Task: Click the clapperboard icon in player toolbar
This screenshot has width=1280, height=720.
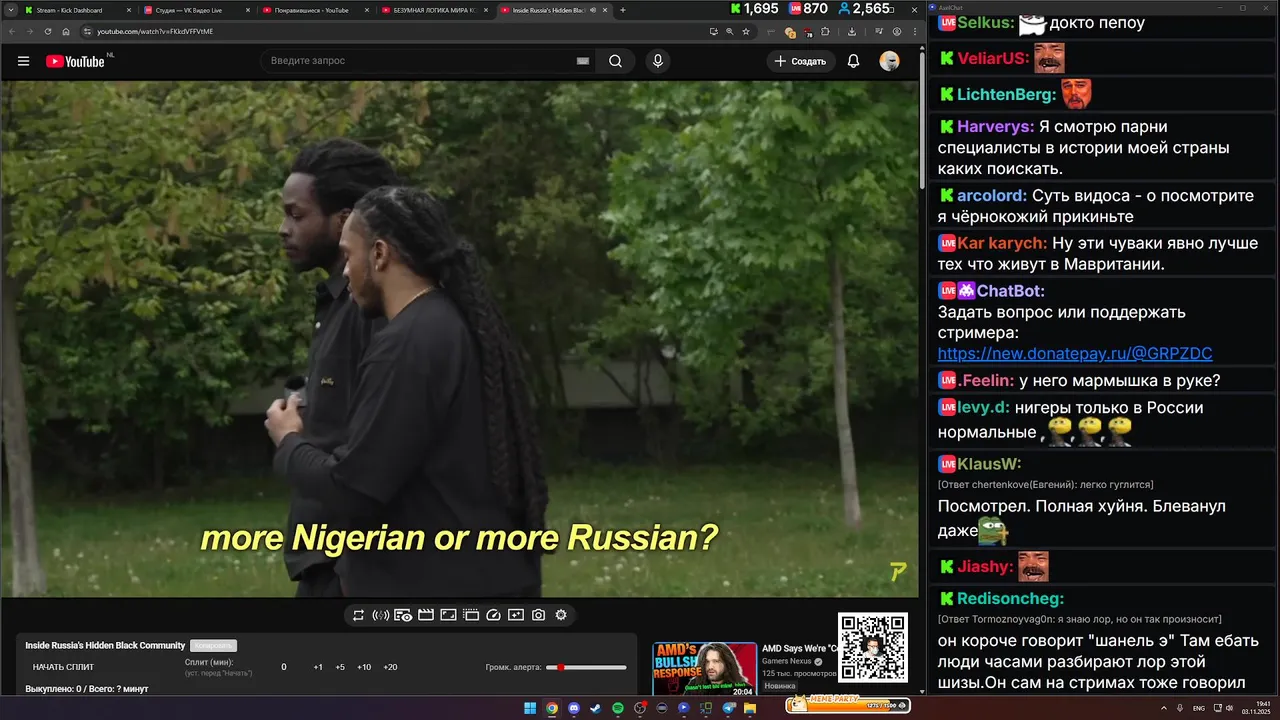Action: pyautogui.click(x=425, y=615)
